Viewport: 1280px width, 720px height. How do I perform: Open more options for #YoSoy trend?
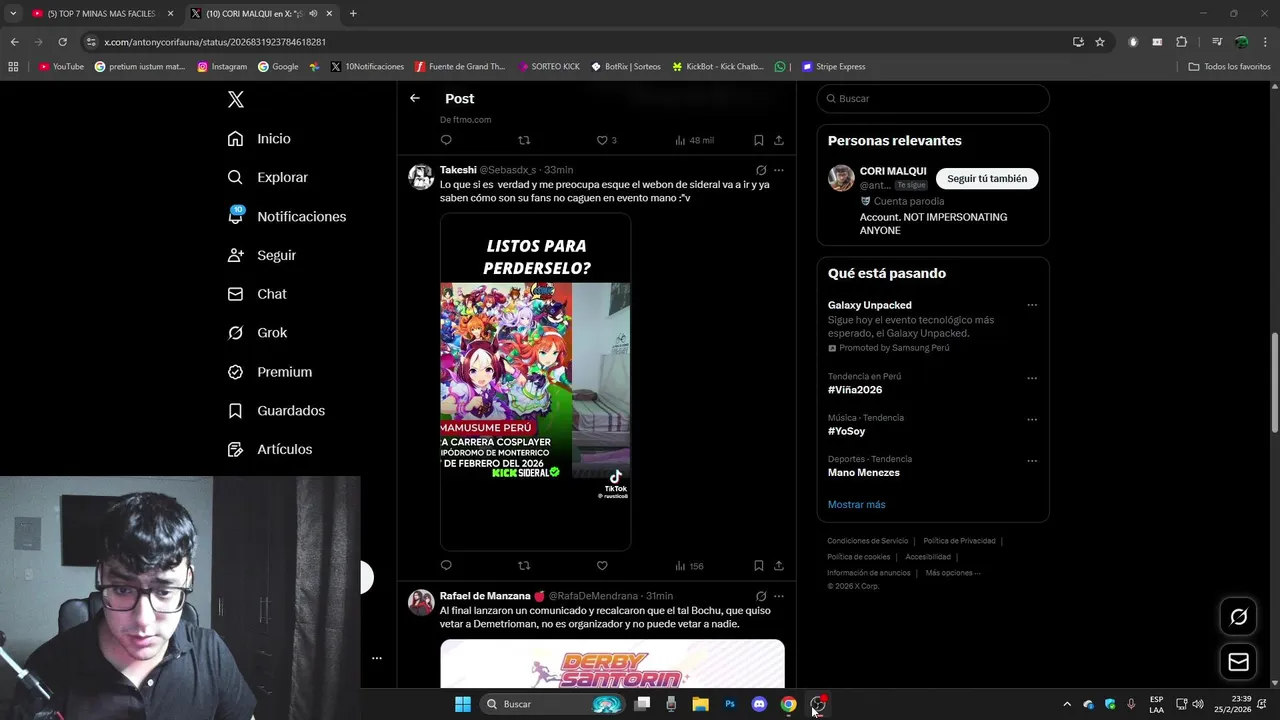(x=1032, y=419)
